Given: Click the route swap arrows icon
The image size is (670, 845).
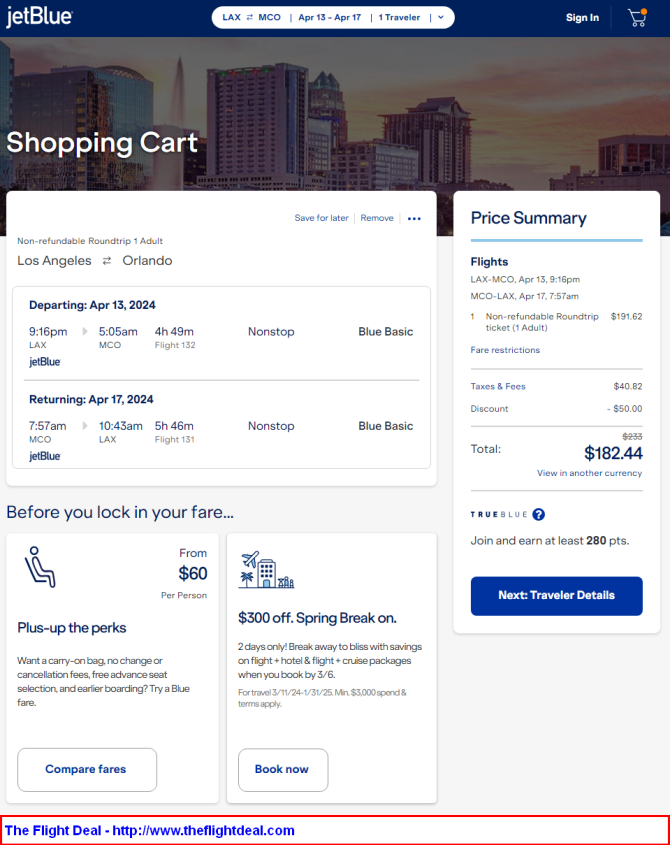Looking at the screenshot, I should [x=107, y=261].
